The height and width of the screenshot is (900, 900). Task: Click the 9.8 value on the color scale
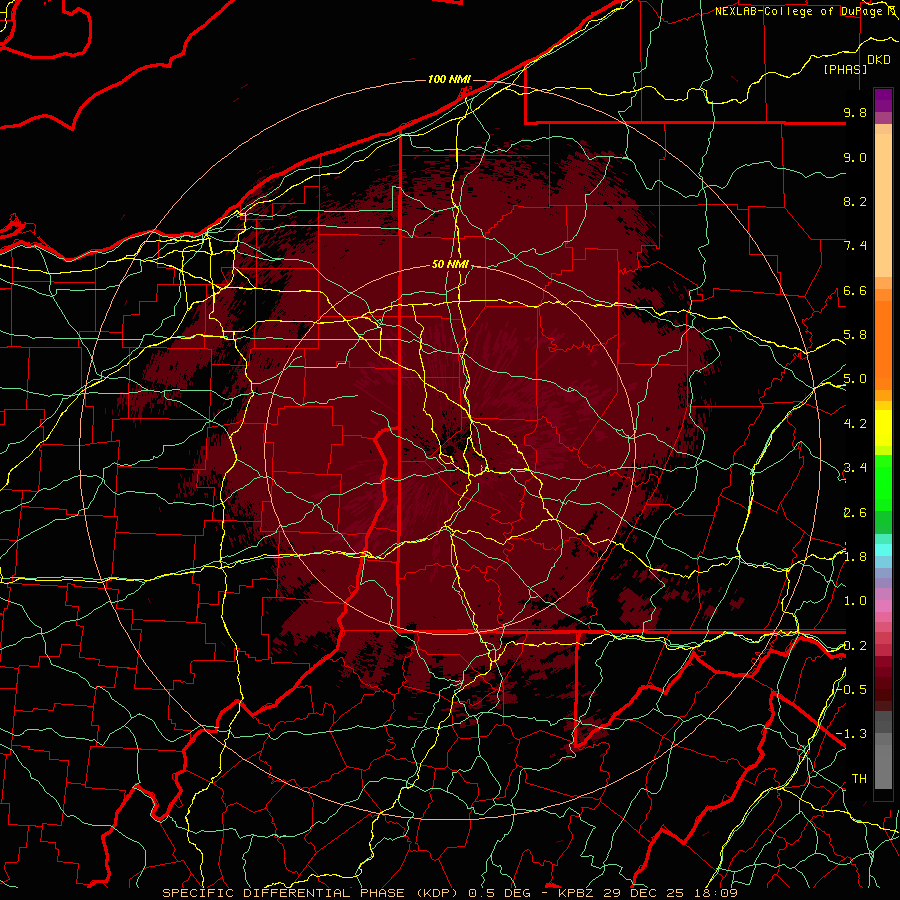pos(855,113)
